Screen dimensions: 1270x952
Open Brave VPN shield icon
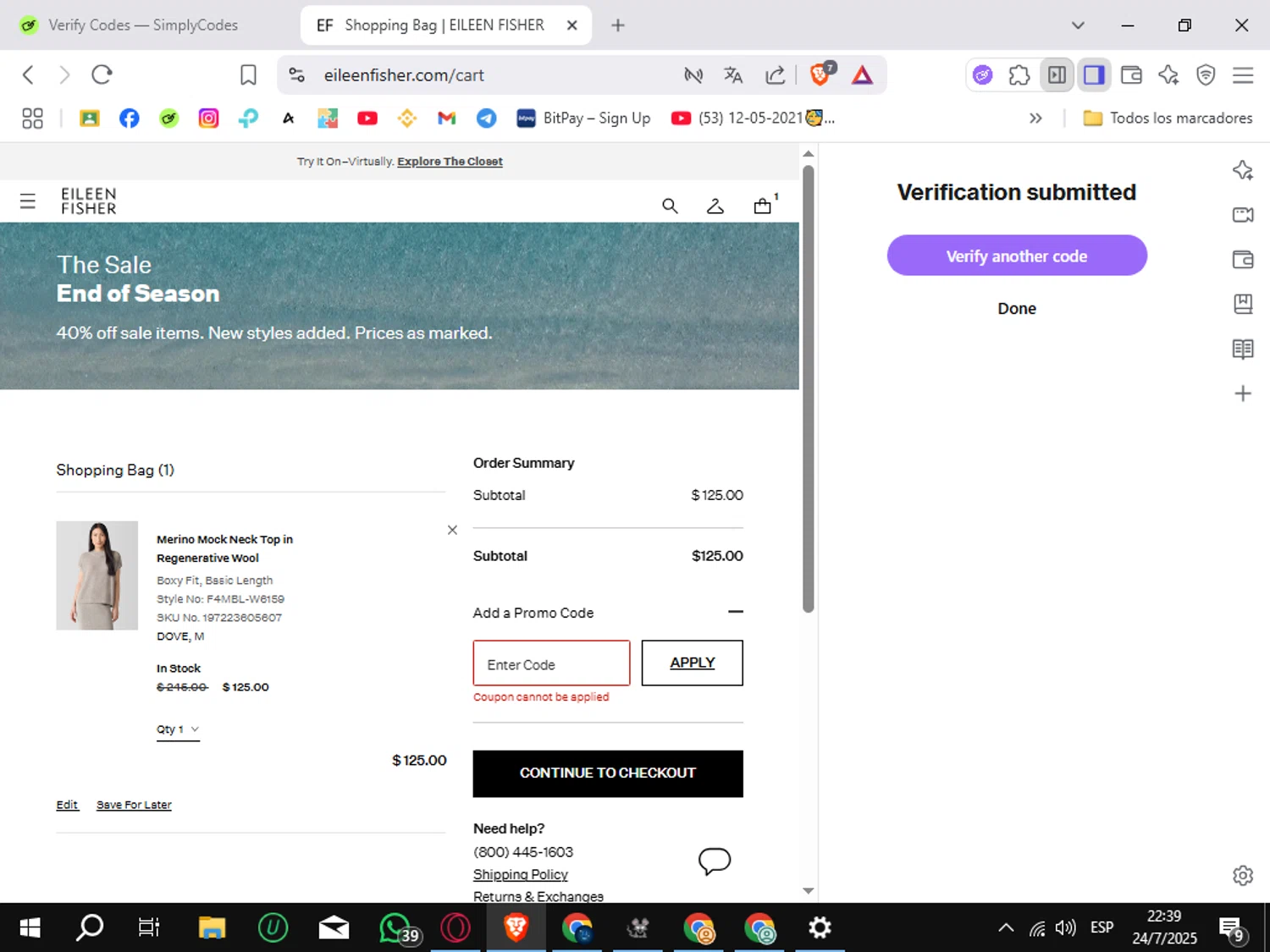[x=1206, y=75]
